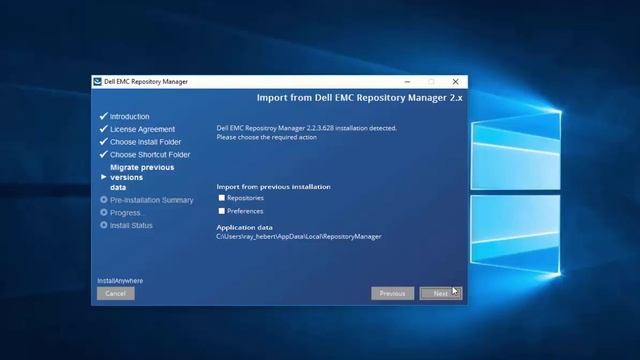Click the 'Application data' heading

pyautogui.click(x=244, y=227)
